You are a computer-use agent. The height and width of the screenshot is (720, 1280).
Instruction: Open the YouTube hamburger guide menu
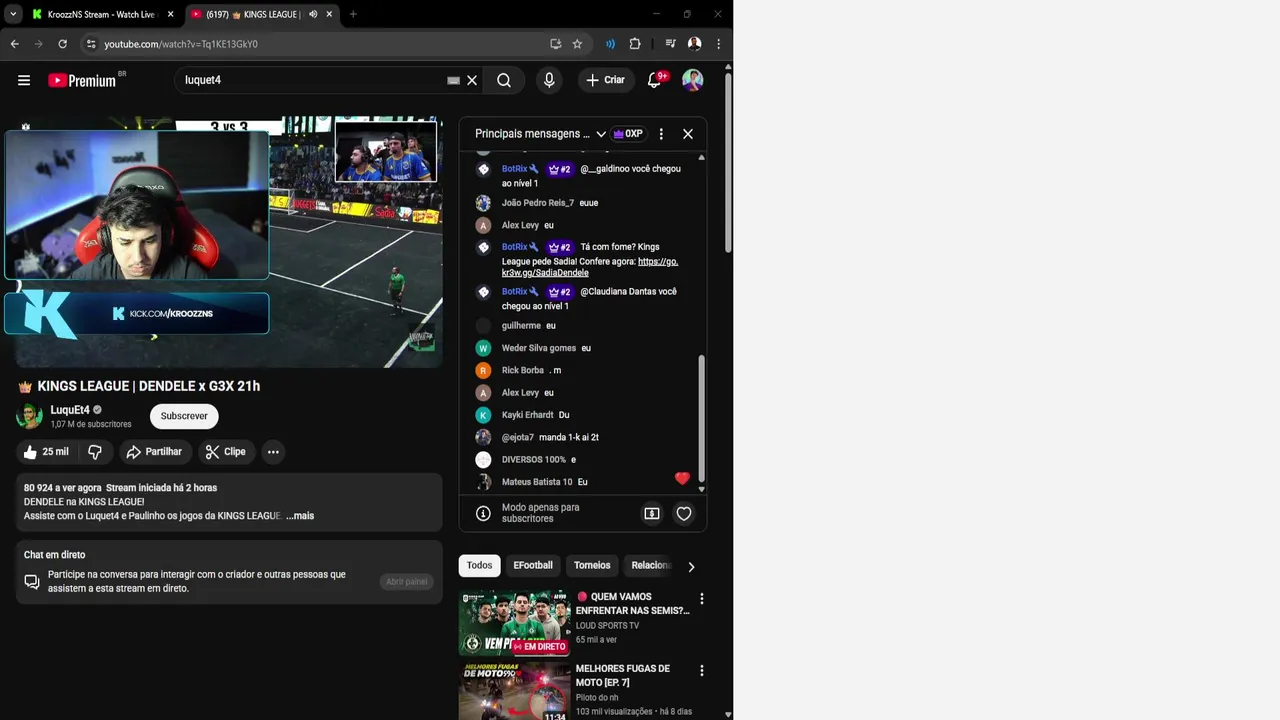coord(24,80)
